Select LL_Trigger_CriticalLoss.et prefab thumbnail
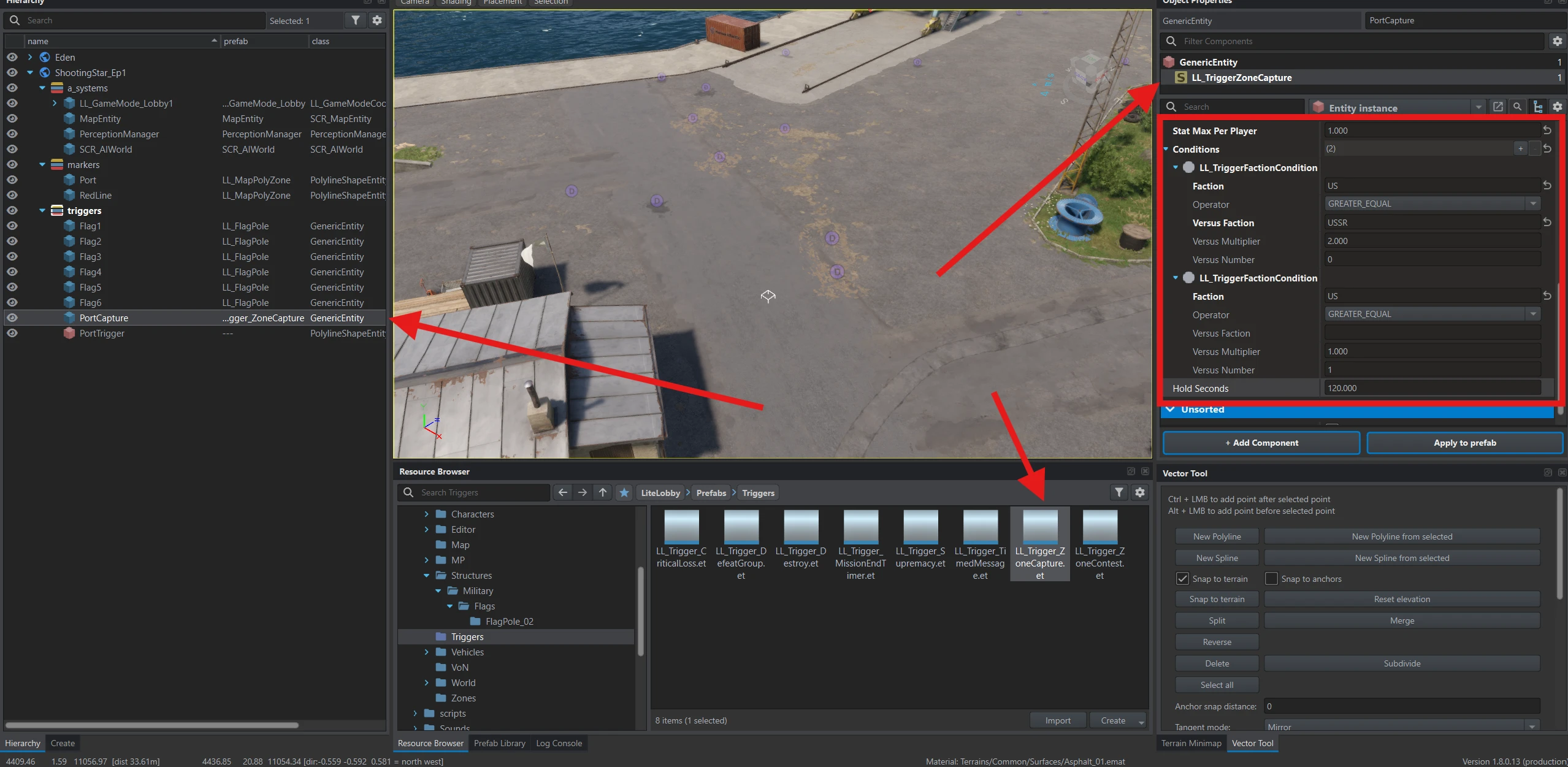Viewport: 1568px width, 767px height. tap(681, 539)
